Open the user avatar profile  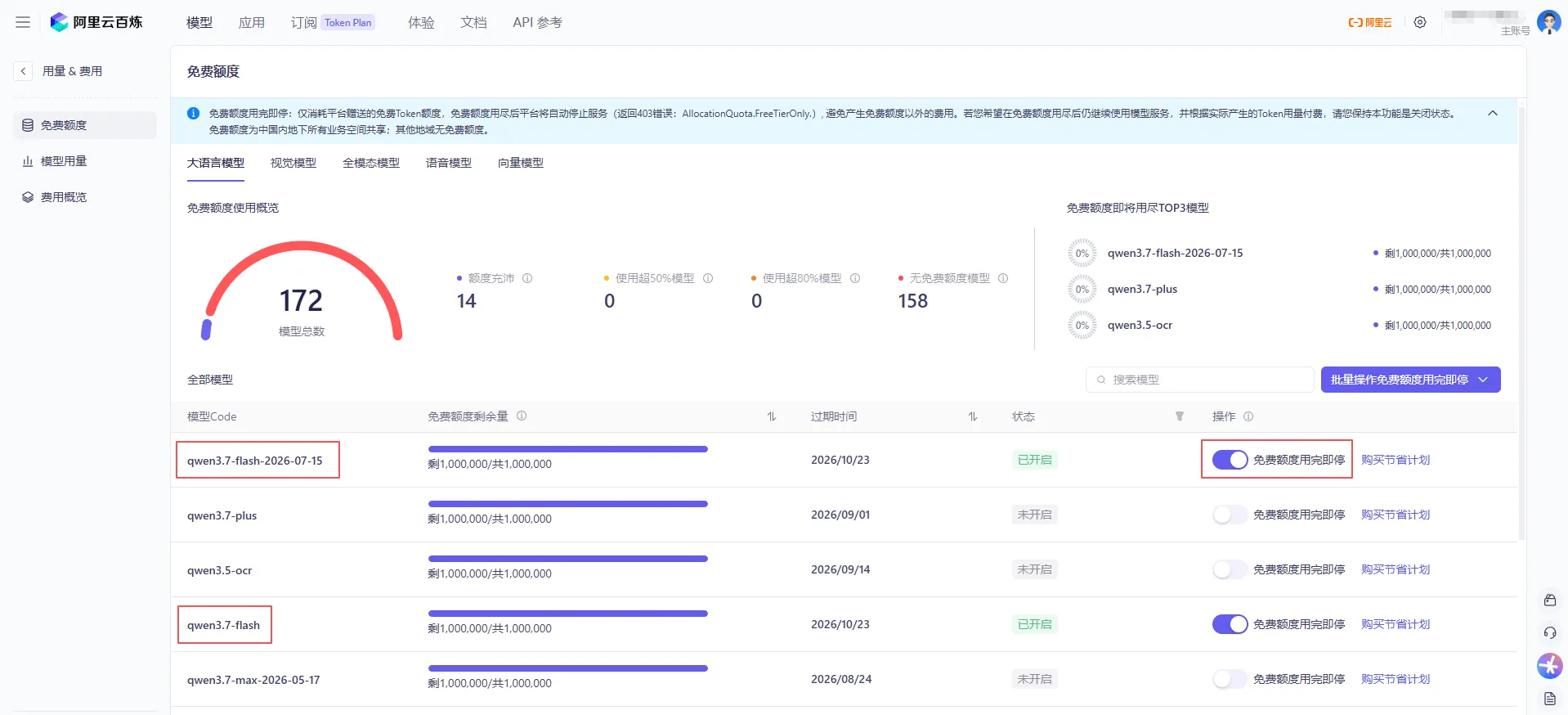pyautogui.click(x=1548, y=22)
